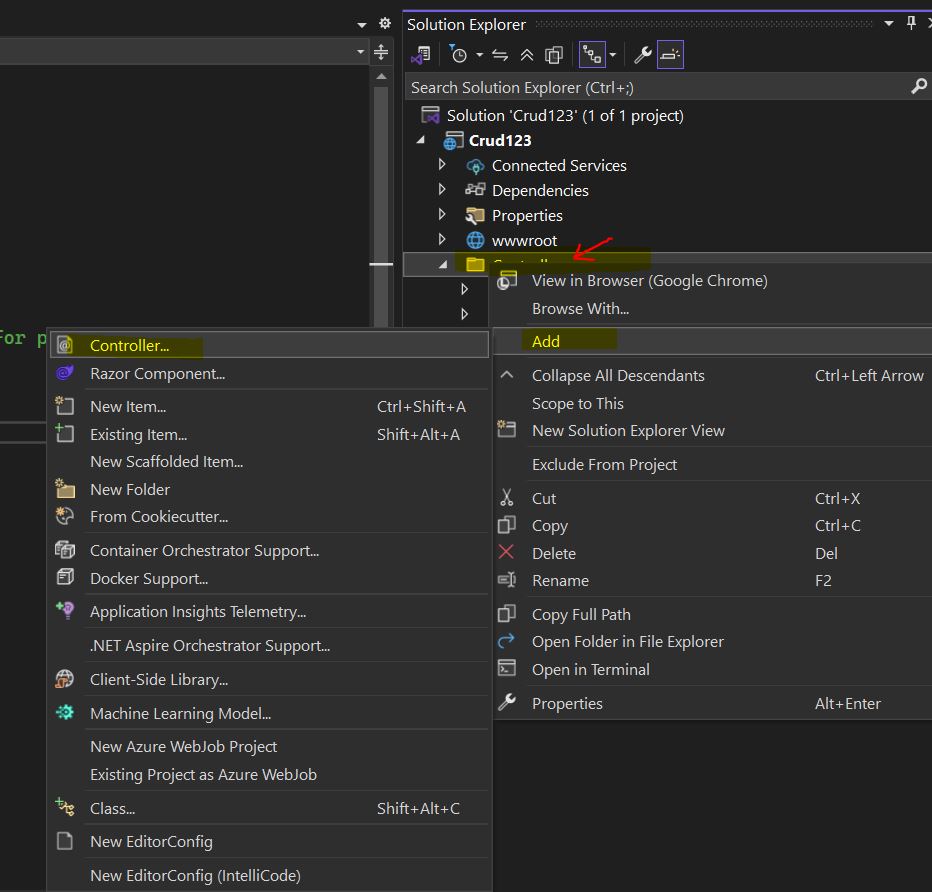Image resolution: width=932 pixels, height=892 pixels.
Task: Click the editor vertical scrollbar up arrow
Action: (381, 76)
